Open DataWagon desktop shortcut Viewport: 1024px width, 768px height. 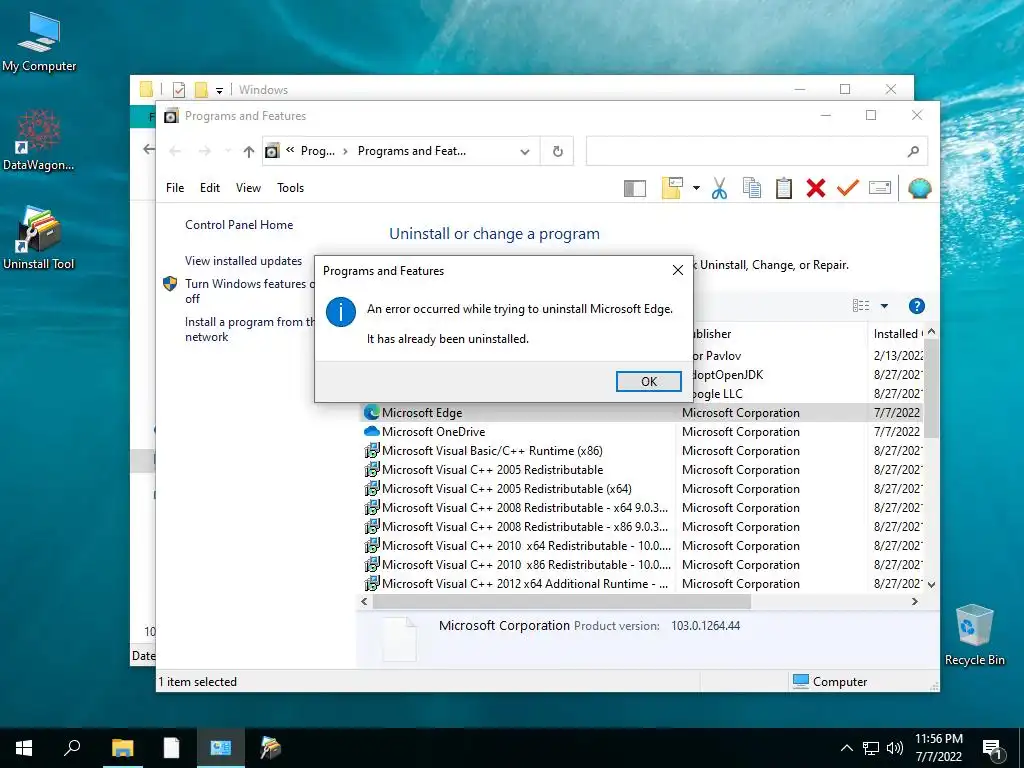click(39, 140)
